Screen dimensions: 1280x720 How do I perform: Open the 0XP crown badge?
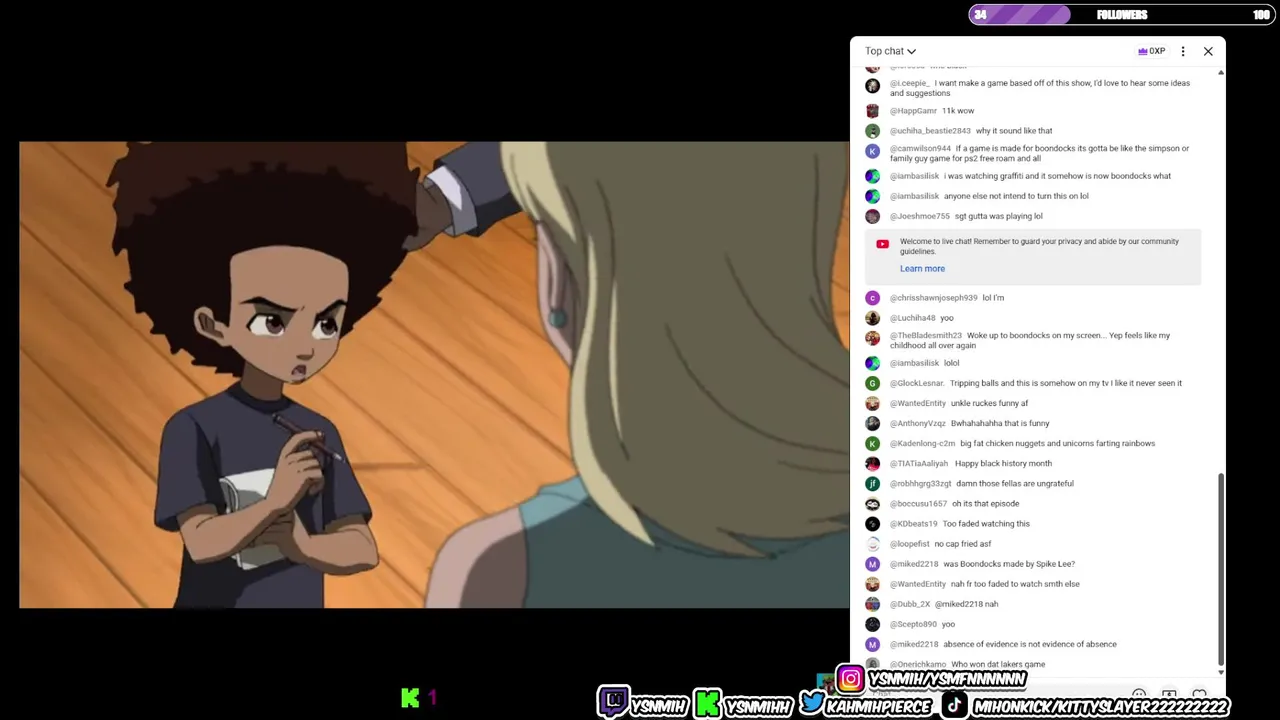coord(1151,51)
